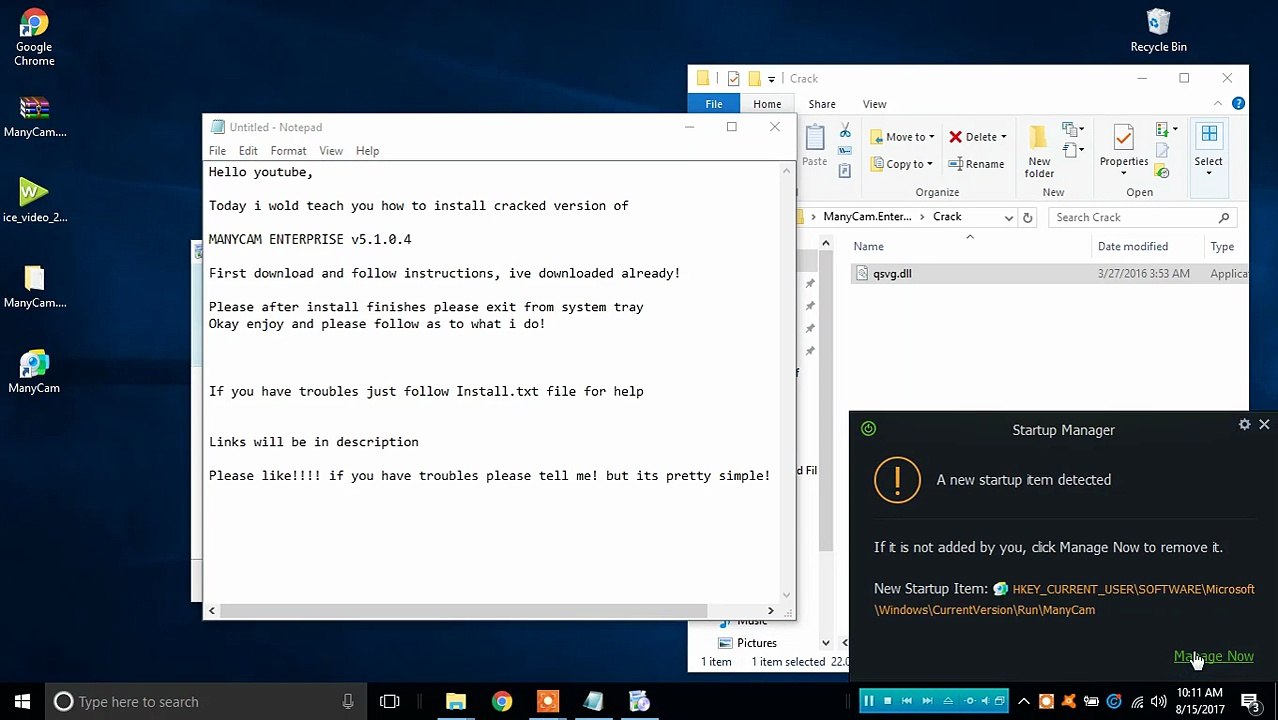Pause the media player in taskbar toolbar
This screenshot has height=720, width=1278.
pyautogui.click(x=868, y=701)
